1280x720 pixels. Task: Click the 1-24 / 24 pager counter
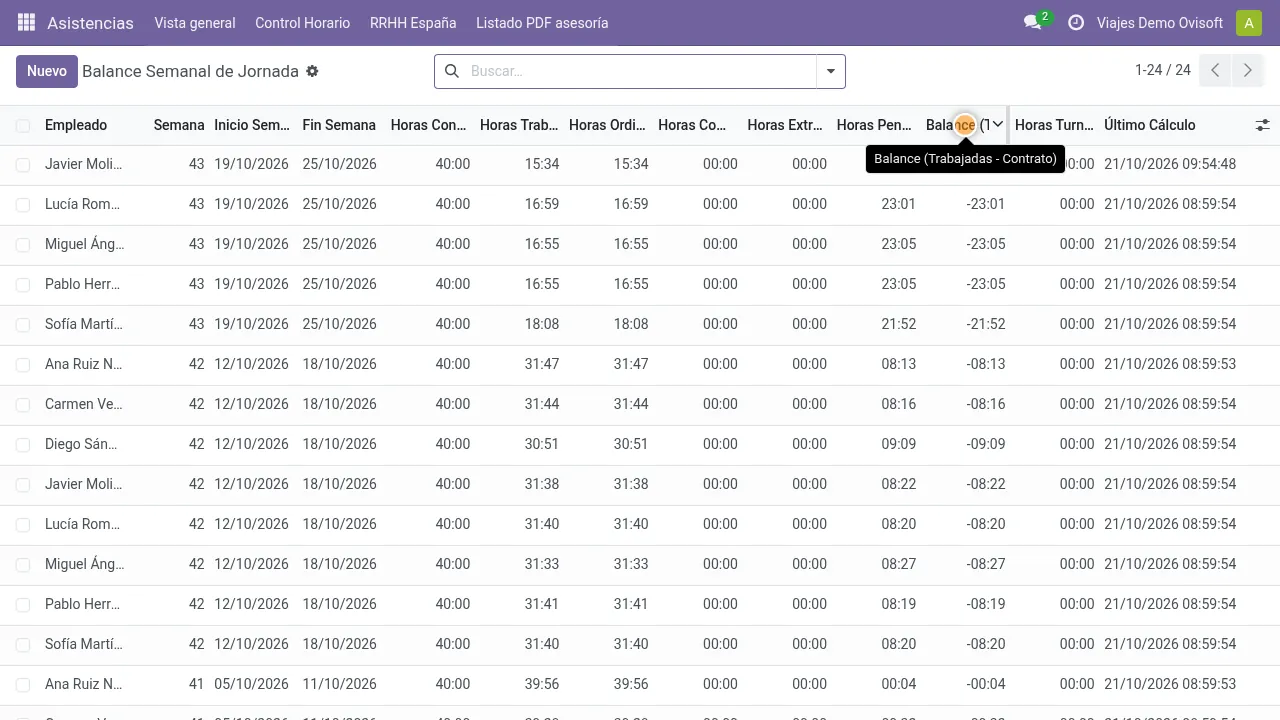tap(1162, 70)
